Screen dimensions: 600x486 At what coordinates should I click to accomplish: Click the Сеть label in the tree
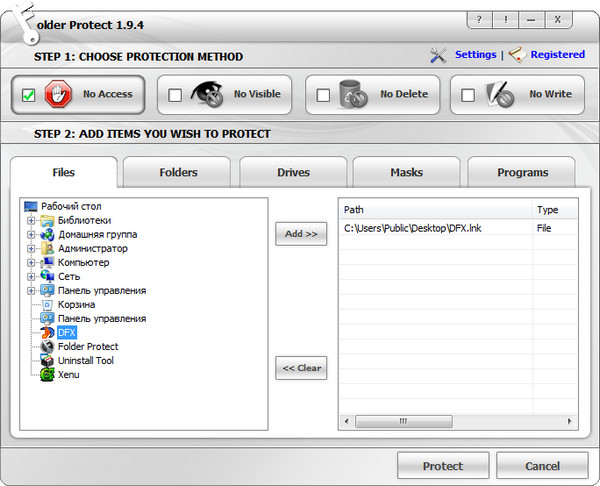pyautogui.click(x=69, y=276)
